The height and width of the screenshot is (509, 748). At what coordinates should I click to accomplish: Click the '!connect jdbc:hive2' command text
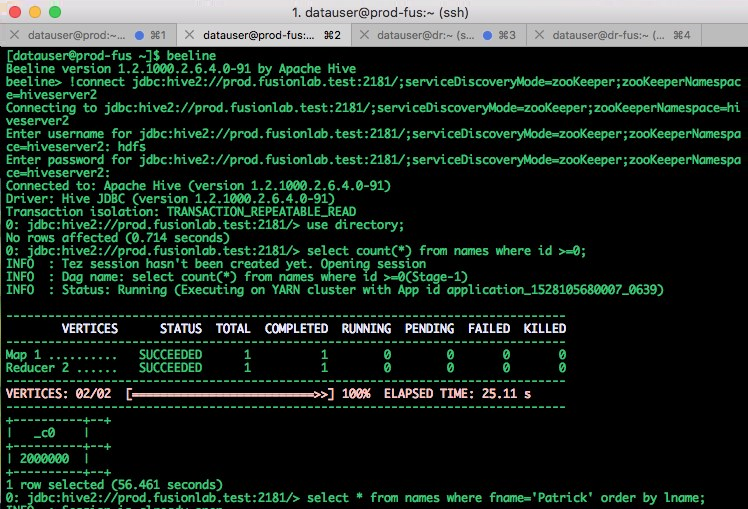373,88
